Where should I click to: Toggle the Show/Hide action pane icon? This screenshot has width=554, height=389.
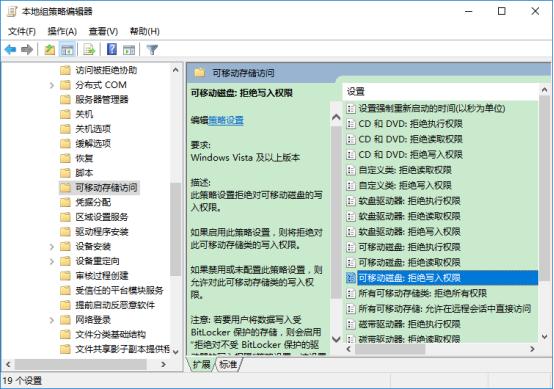click(129, 50)
